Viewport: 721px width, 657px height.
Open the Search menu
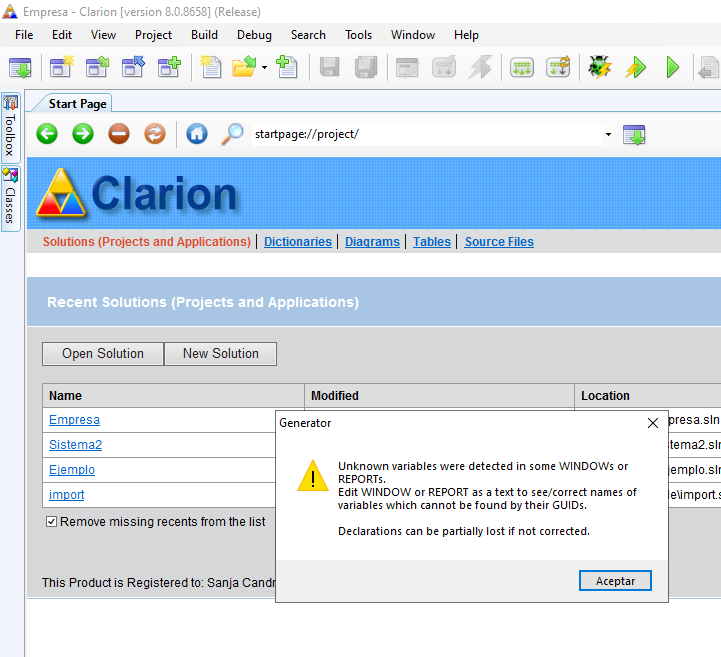[x=308, y=35]
